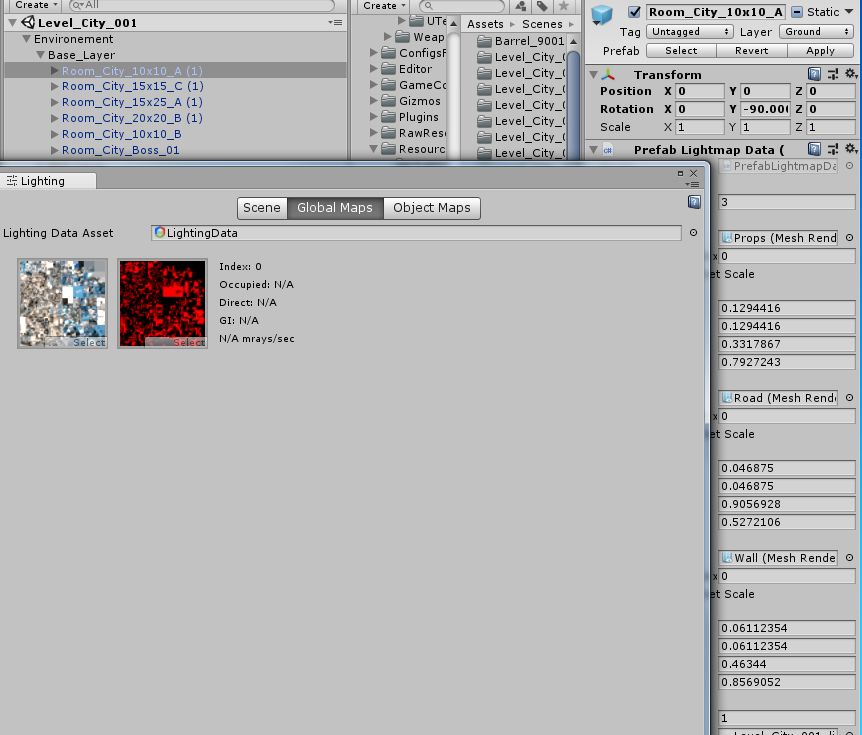Image resolution: width=862 pixels, height=735 pixels.
Task: Open Lighting window context menu icon
Action: pos(694,185)
